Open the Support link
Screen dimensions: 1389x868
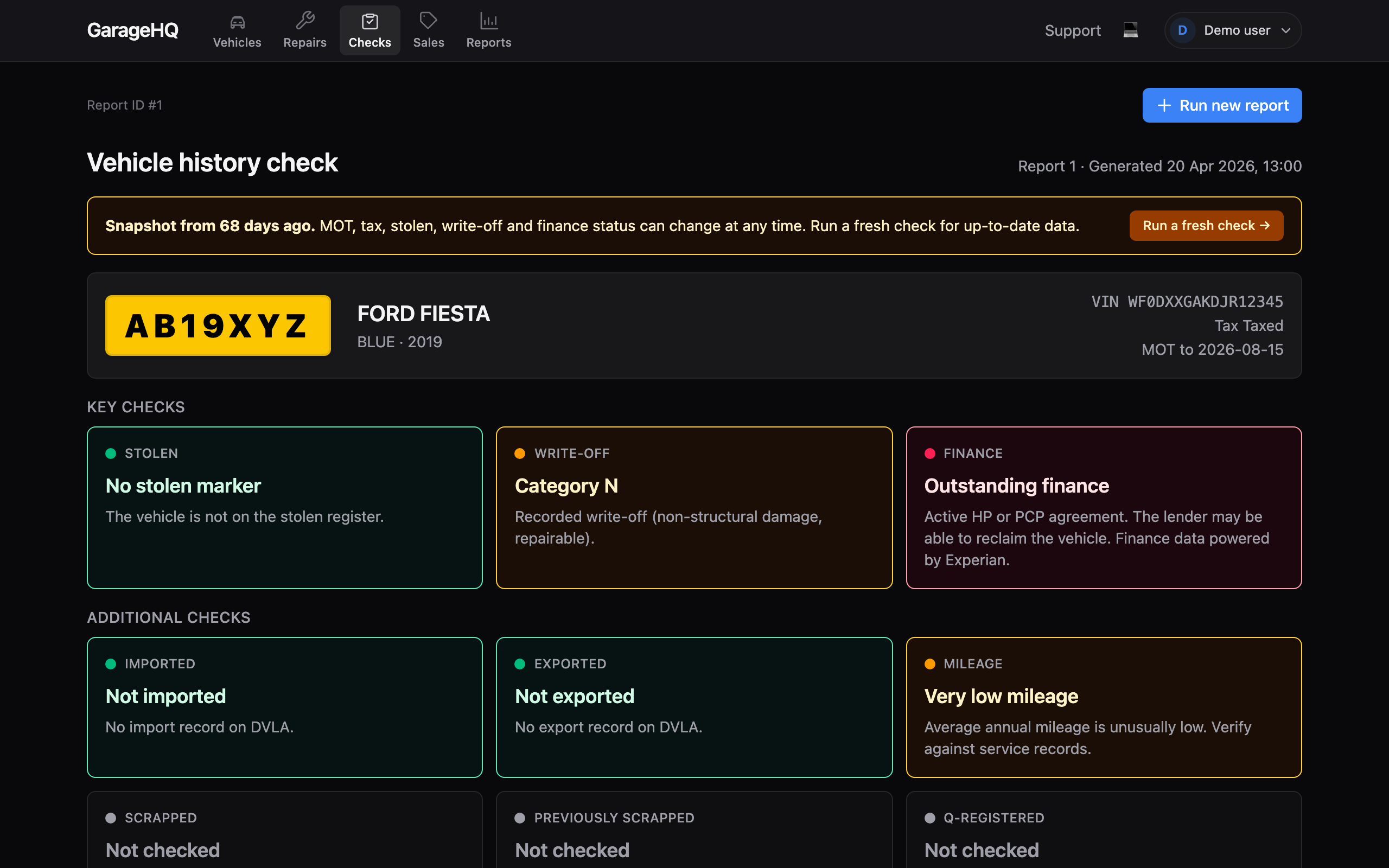pyautogui.click(x=1072, y=30)
